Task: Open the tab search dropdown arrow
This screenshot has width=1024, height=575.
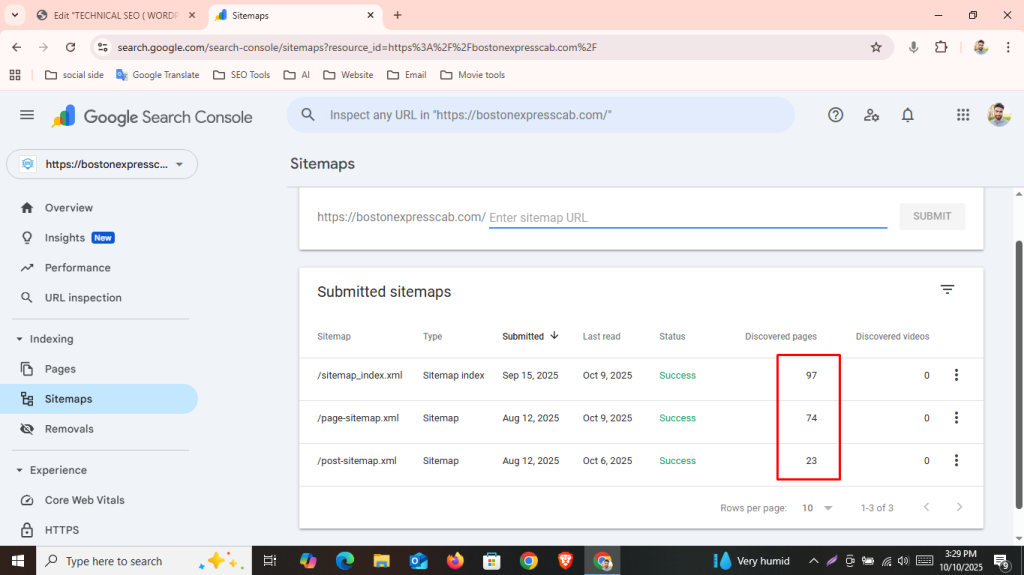Action: [14, 15]
